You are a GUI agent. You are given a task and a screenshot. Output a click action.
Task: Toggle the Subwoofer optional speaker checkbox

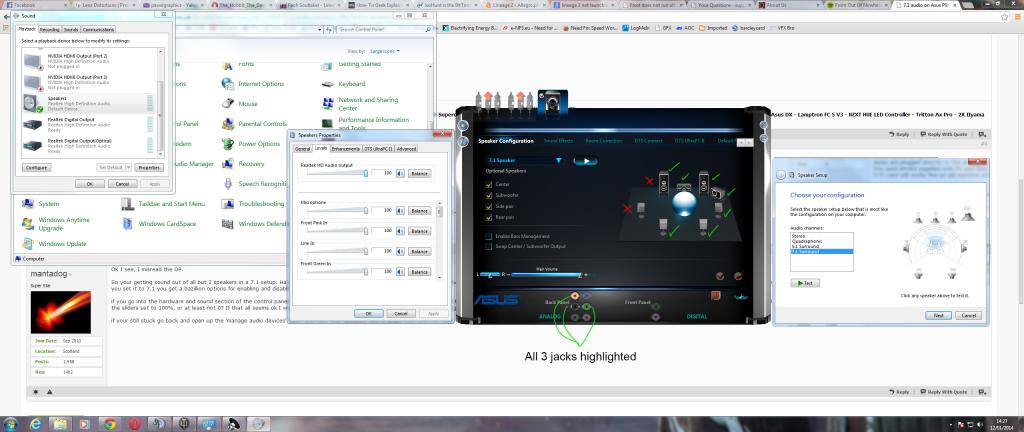click(488, 195)
